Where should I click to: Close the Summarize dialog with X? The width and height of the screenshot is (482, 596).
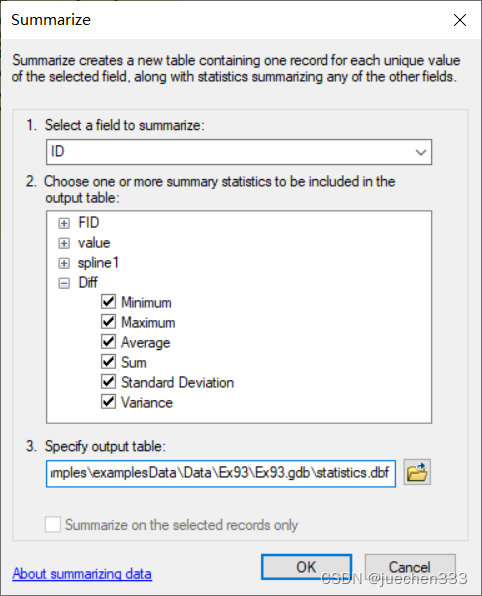[x=460, y=20]
